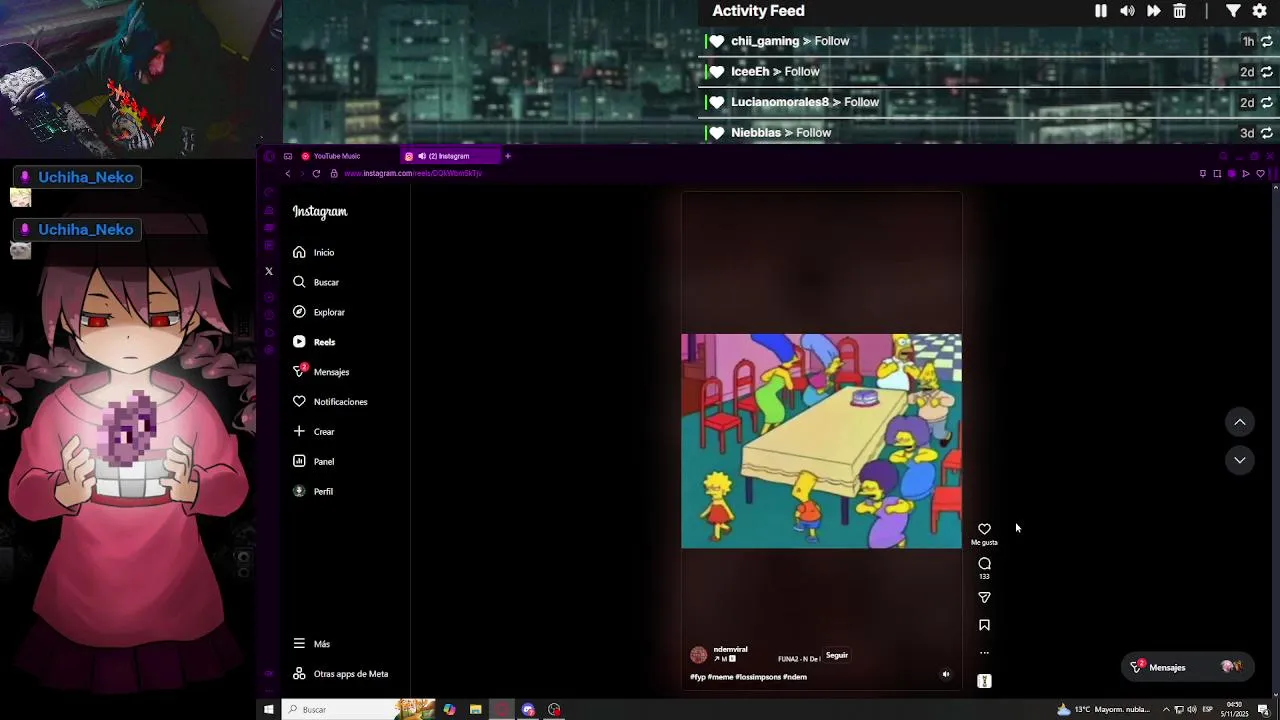
Task: Click the X (Twitter) icon in browser sidebar
Action: coord(268,271)
